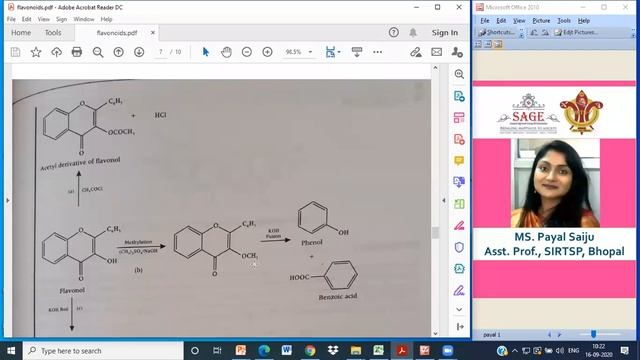Open the Edit menu in Acrobat

[x=27, y=19]
